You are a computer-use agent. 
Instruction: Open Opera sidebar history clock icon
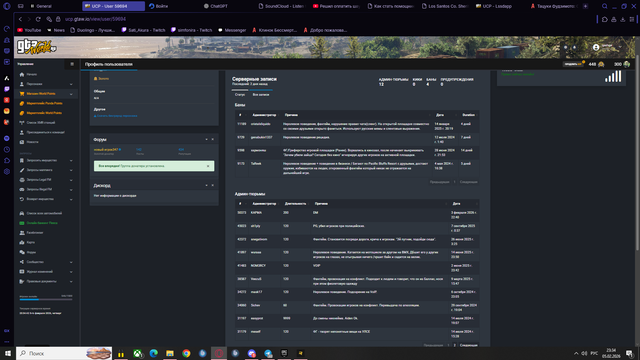tap(7, 150)
